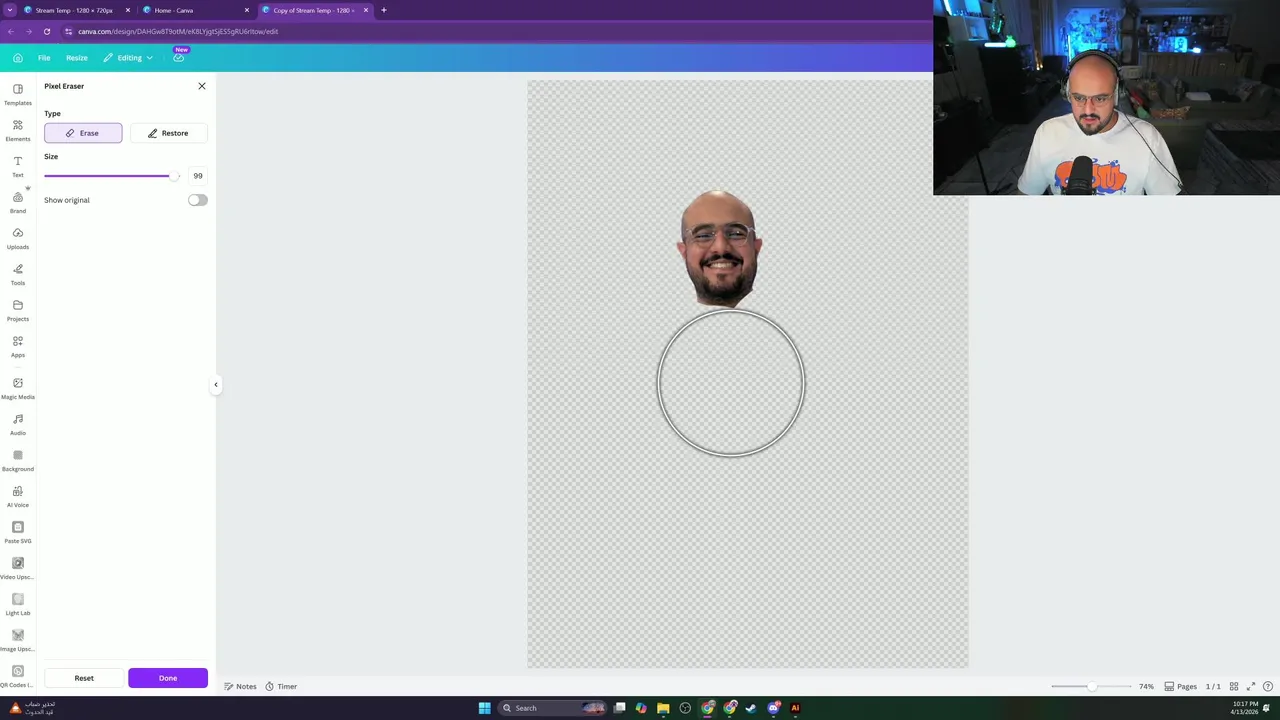Open the QR Codes app
This screenshot has width=1280, height=720.
pos(17,676)
